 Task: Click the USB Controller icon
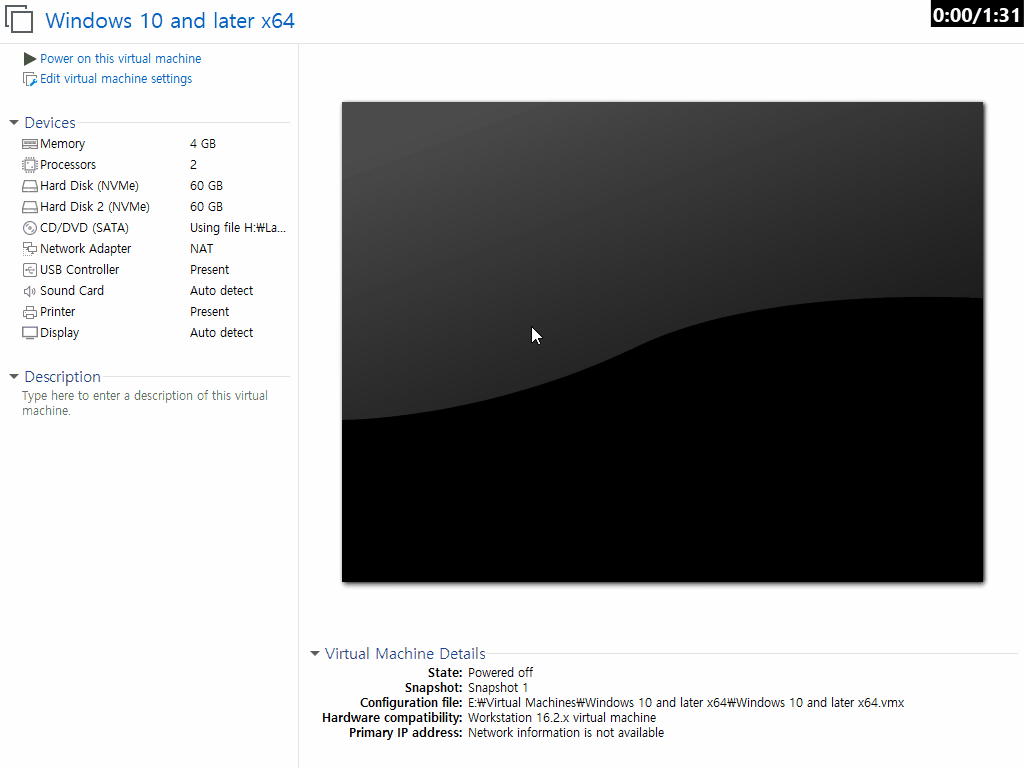coord(29,270)
